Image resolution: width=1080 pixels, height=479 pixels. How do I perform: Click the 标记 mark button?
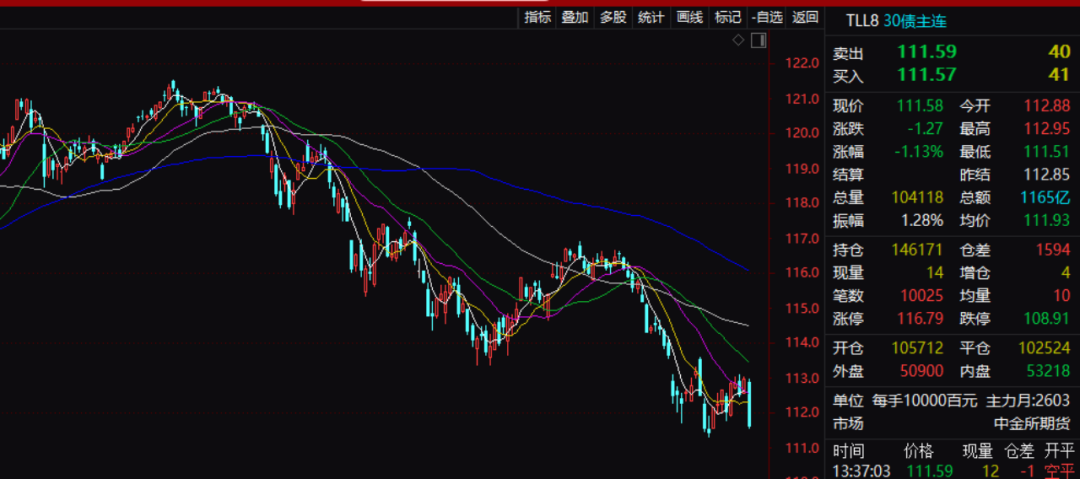click(x=728, y=17)
